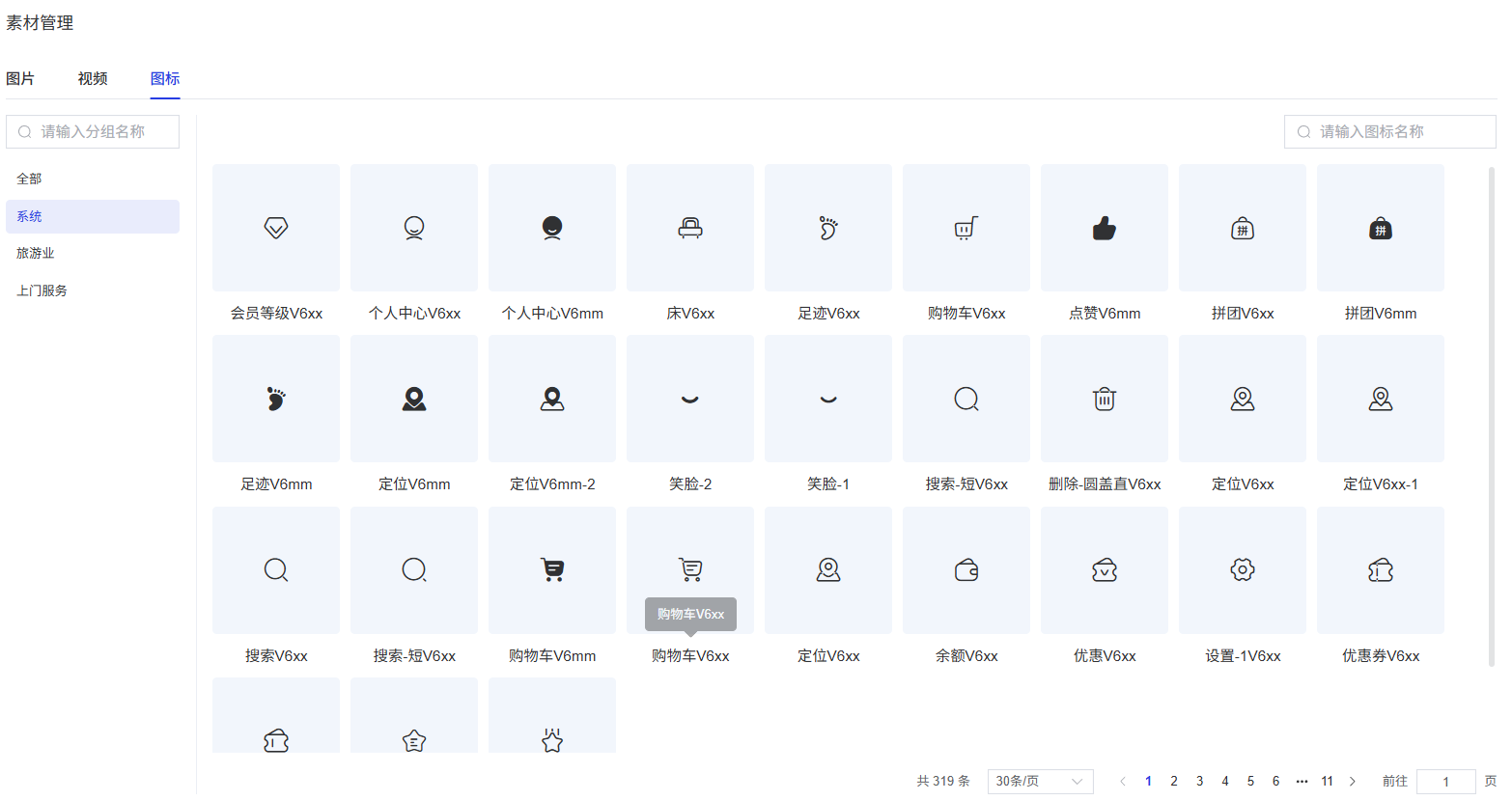Click the 个人中心V6mm filled face icon
The height and width of the screenshot is (801, 1512).
coord(552,228)
